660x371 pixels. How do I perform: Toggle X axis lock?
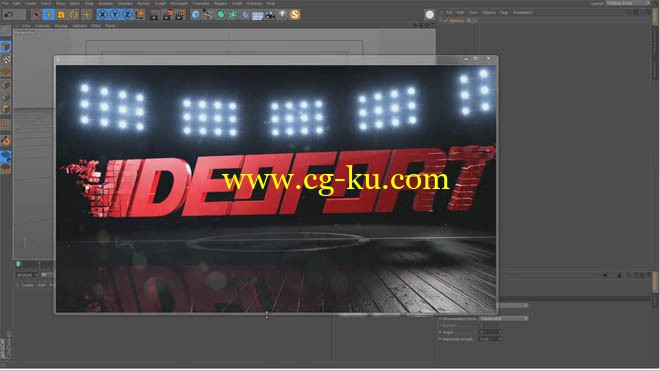(x=102, y=15)
